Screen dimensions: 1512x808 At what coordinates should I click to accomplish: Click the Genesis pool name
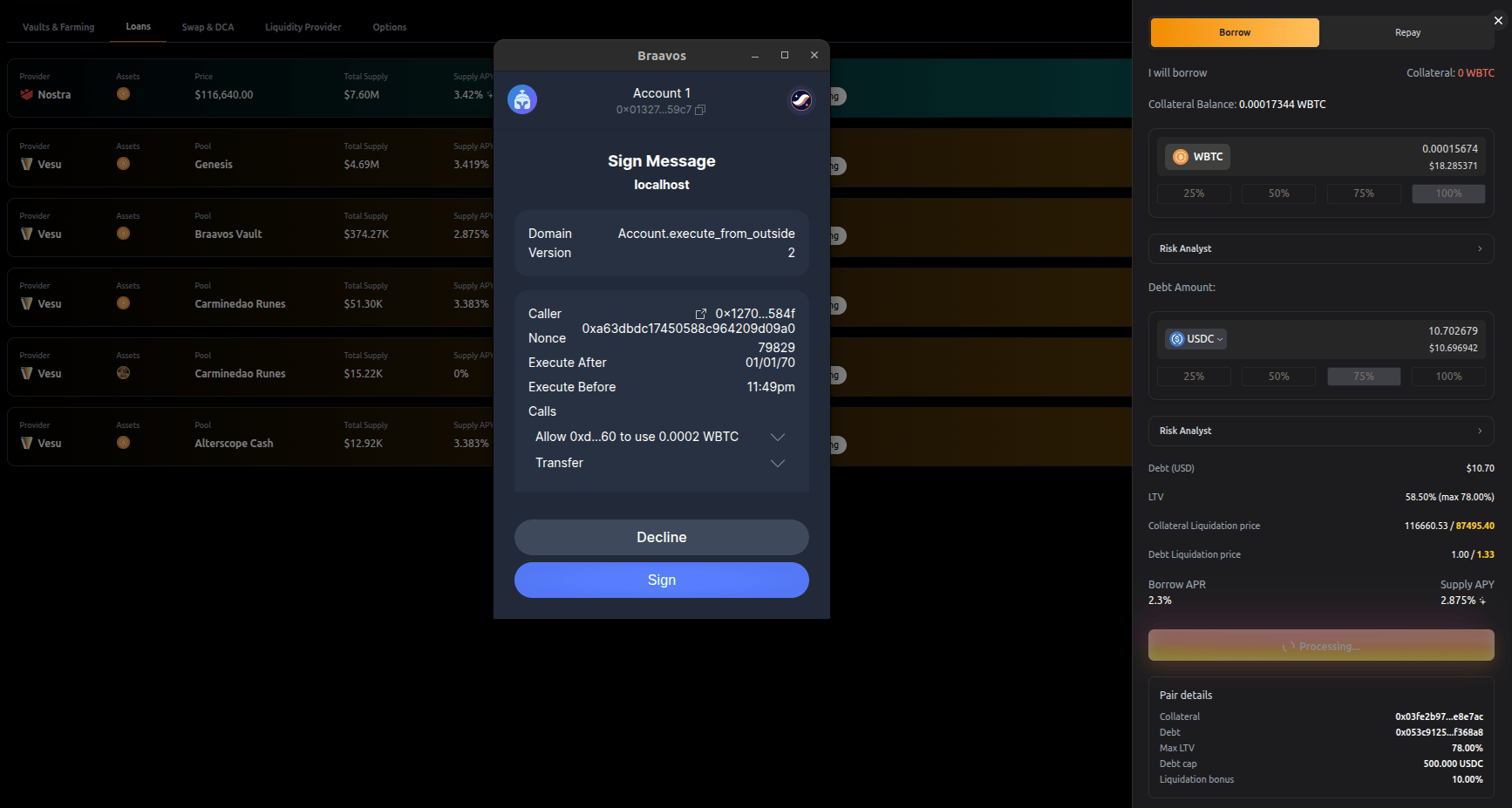pyautogui.click(x=214, y=165)
